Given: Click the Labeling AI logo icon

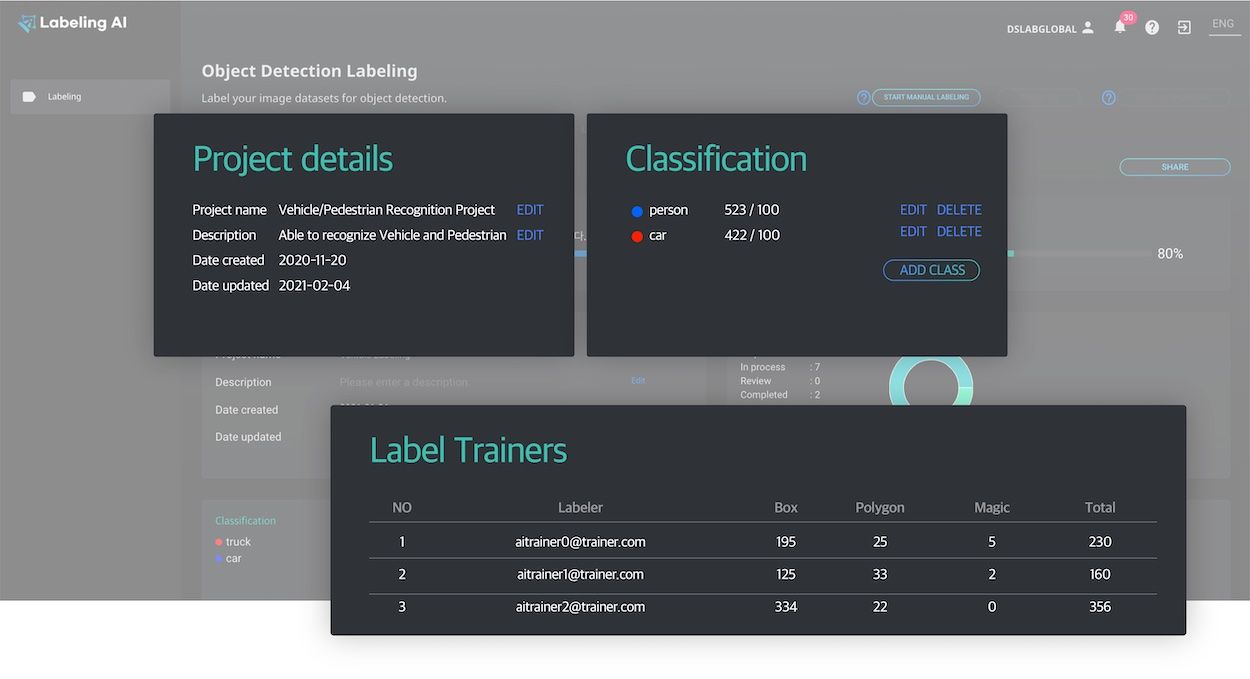Looking at the screenshot, I should [x=26, y=22].
